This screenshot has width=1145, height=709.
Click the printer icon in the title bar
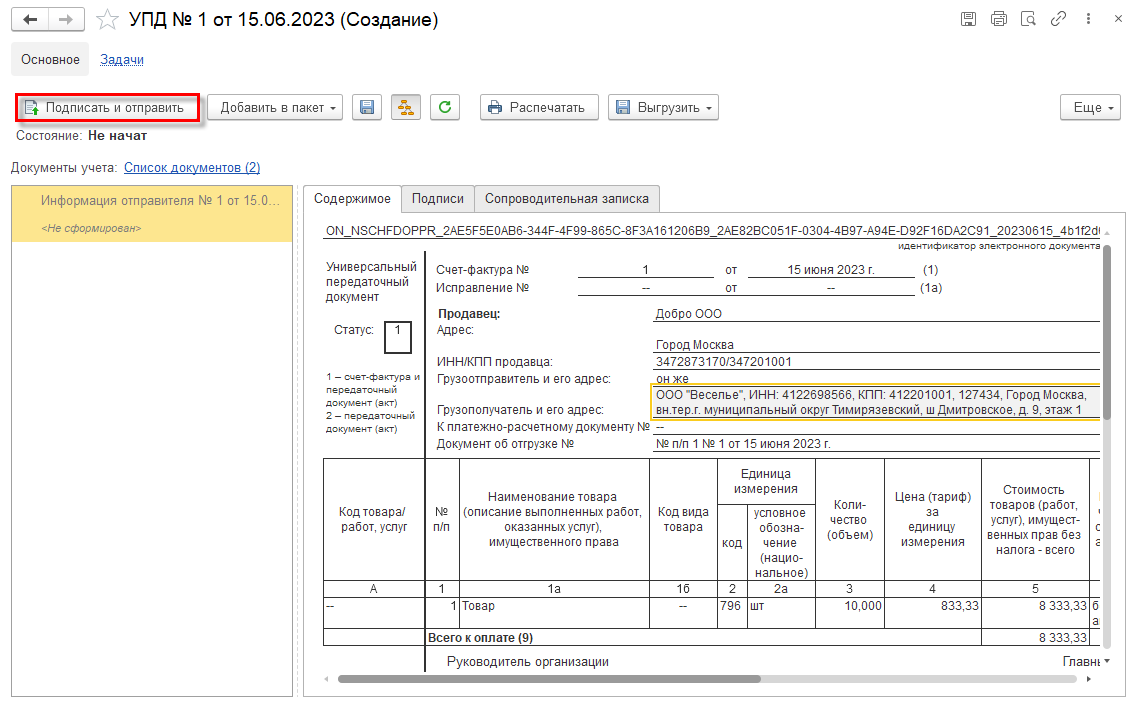(x=999, y=19)
